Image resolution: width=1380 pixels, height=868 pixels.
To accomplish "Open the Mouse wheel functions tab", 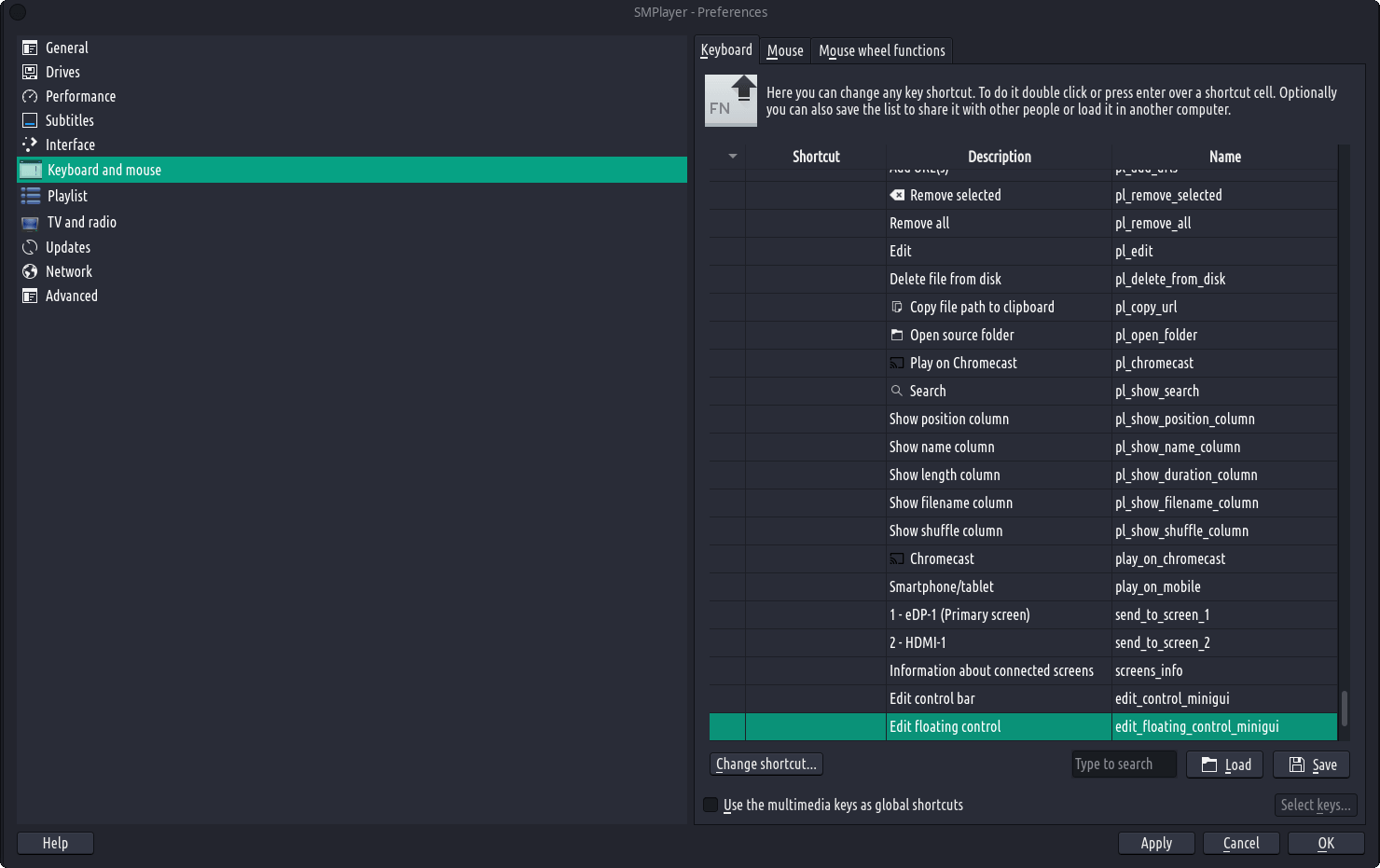I will (x=882, y=50).
